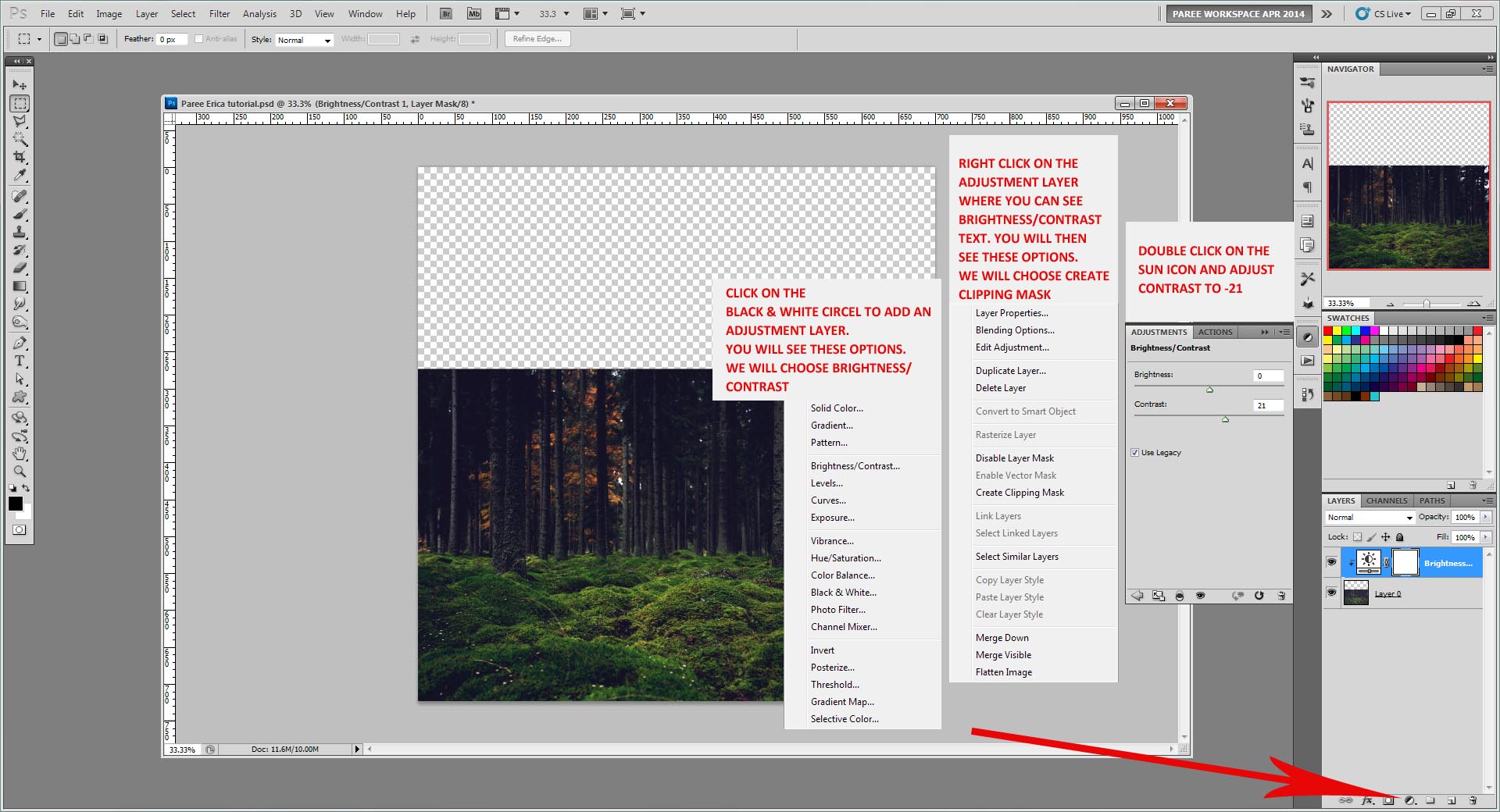This screenshot has width=1500, height=812.
Task: Select the Move tool
Action: 20,84
